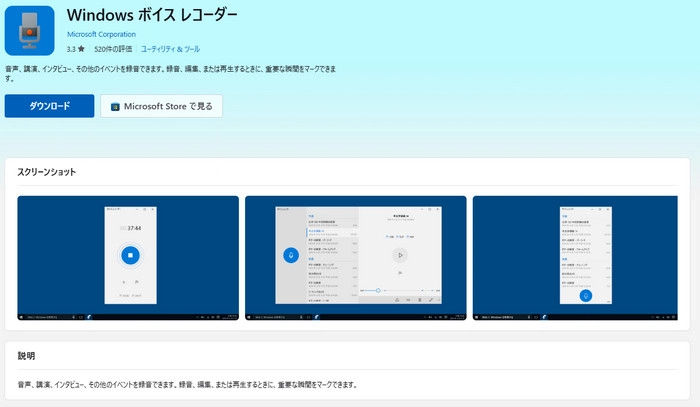Click the microphone button in third screenshot
This screenshot has height=407, width=700.
point(586,295)
